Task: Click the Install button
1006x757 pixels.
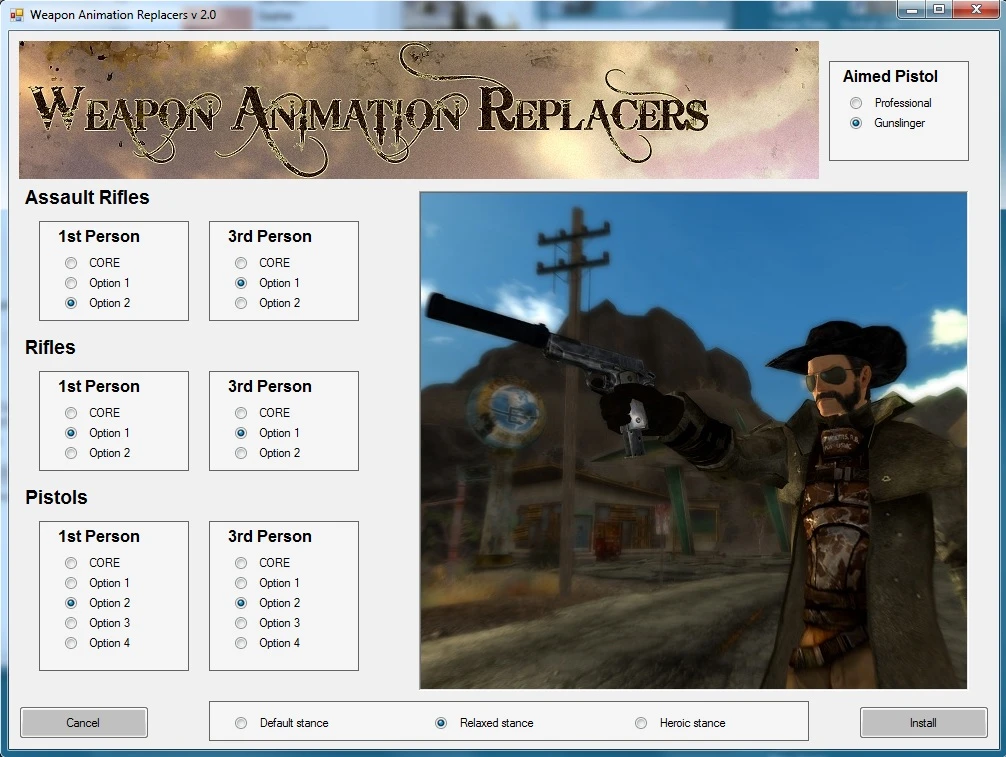Action: pyautogui.click(x=923, y=722)
